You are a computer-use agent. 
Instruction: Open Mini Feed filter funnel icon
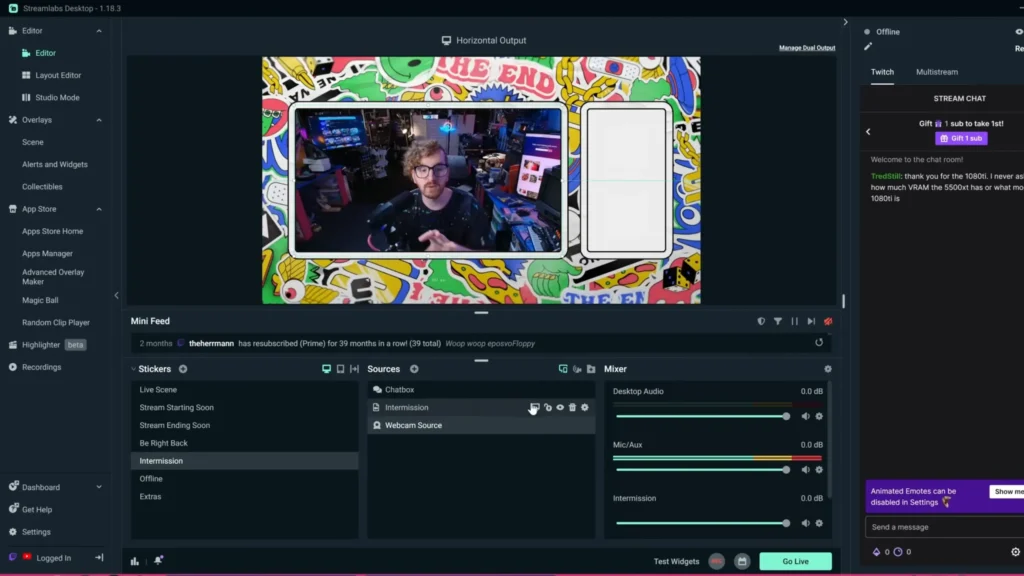click(778, 321)
